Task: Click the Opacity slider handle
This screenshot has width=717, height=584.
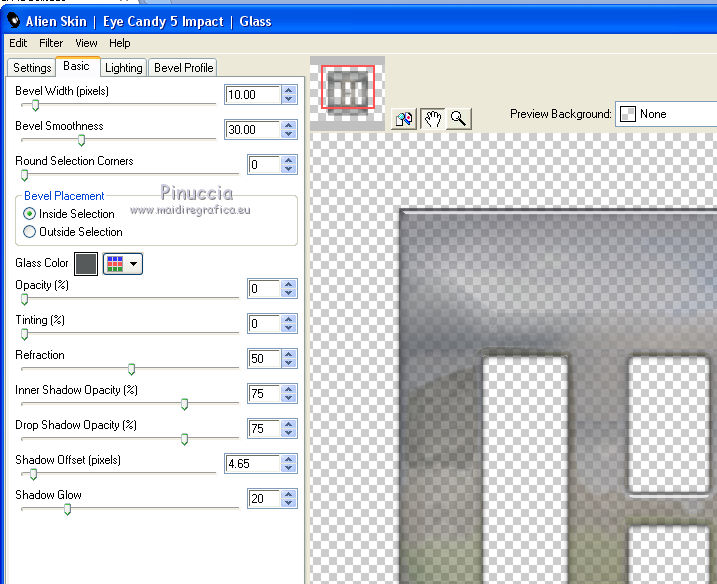Action: point(25,300)
